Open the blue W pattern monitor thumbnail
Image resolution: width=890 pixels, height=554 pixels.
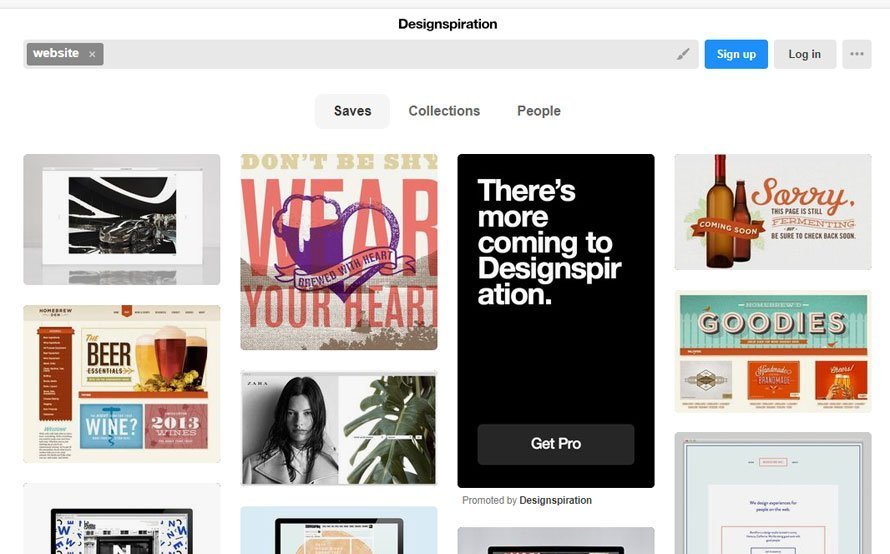(x=121, y=519)
